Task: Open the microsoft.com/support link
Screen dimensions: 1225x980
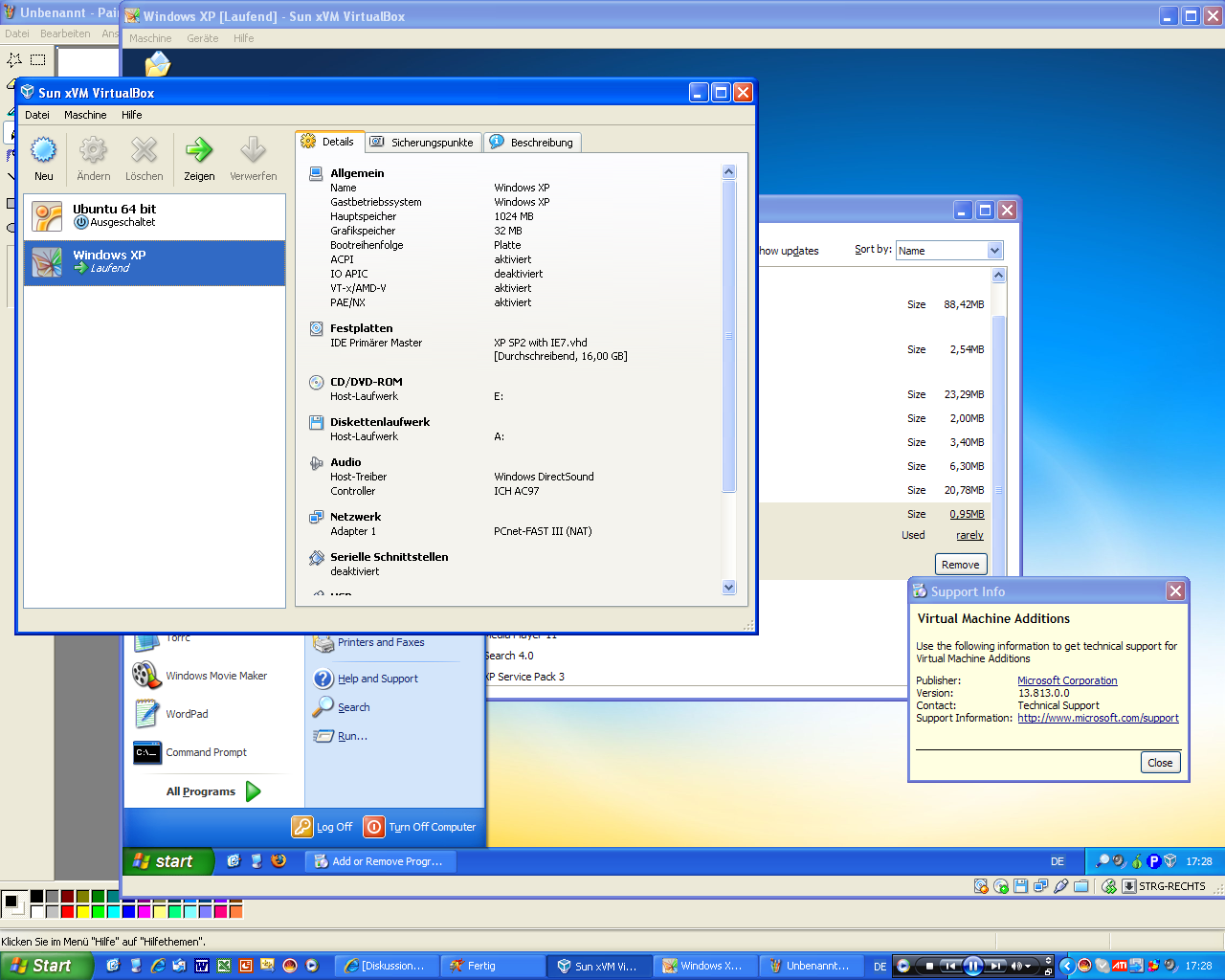Action: [1098, 718]
